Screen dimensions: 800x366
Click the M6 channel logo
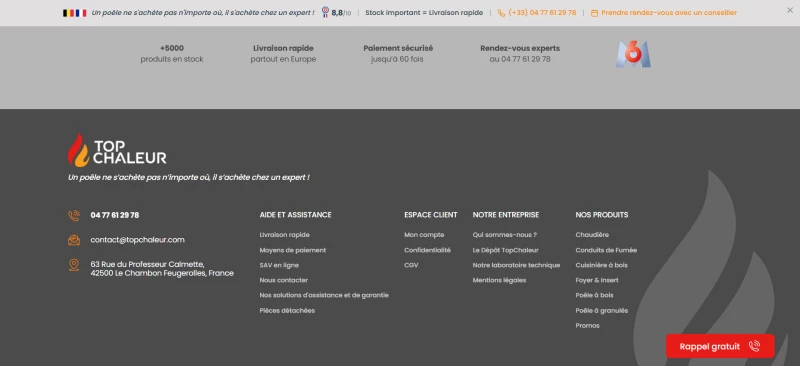[633, 54]
